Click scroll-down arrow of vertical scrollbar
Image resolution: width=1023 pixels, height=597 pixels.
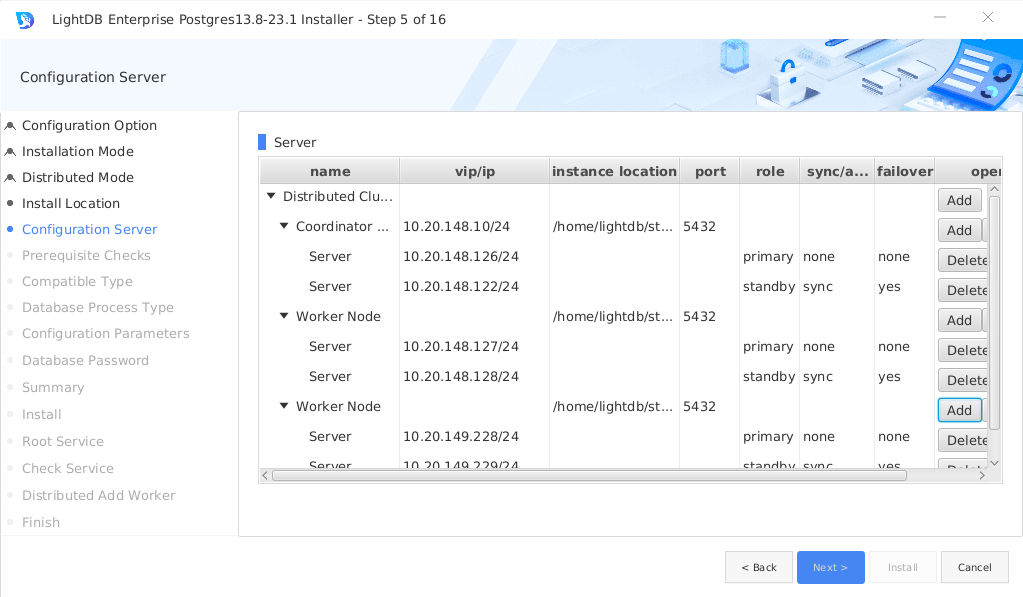(x=994, y=463)
